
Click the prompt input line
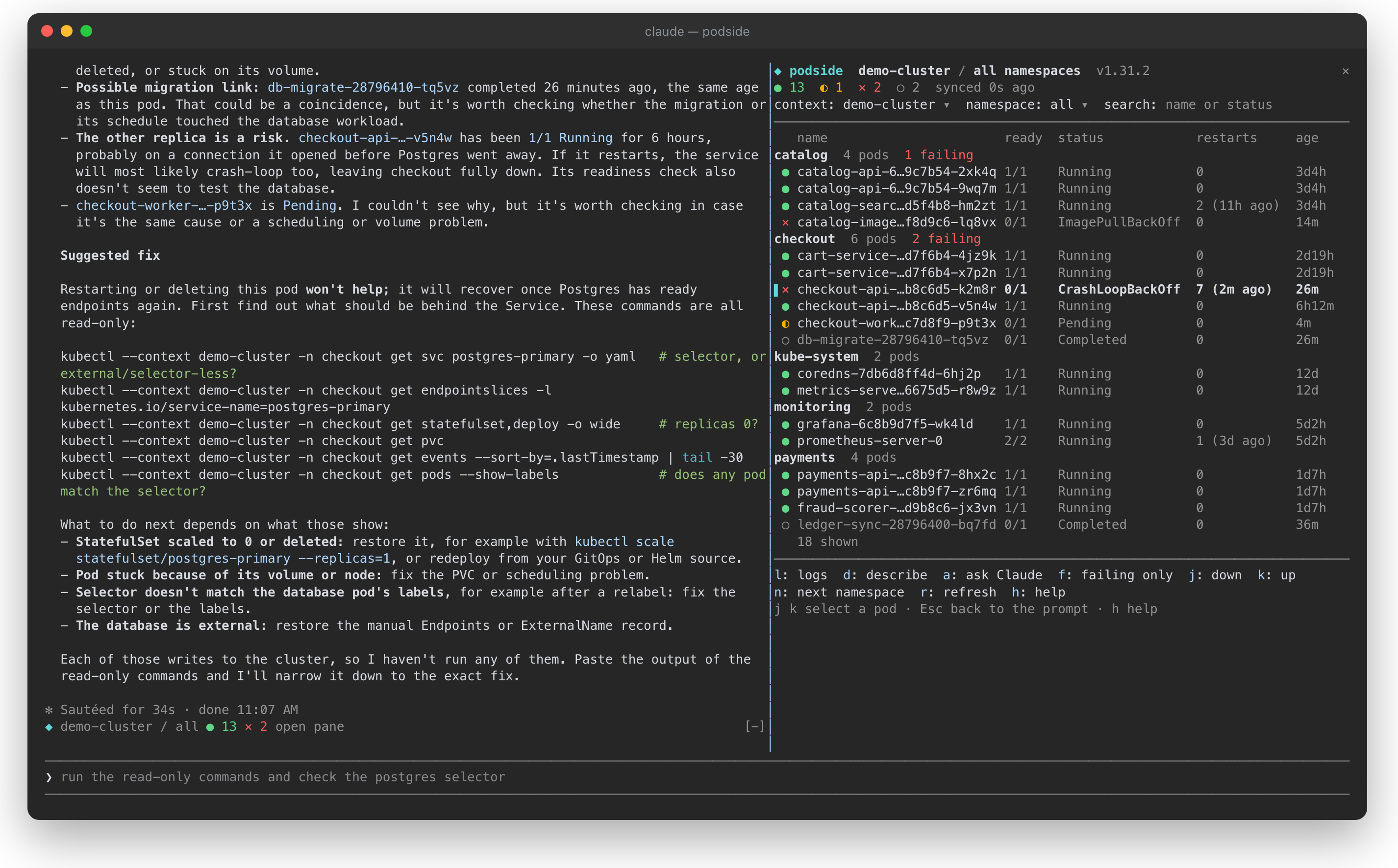(x=697, y=777)
